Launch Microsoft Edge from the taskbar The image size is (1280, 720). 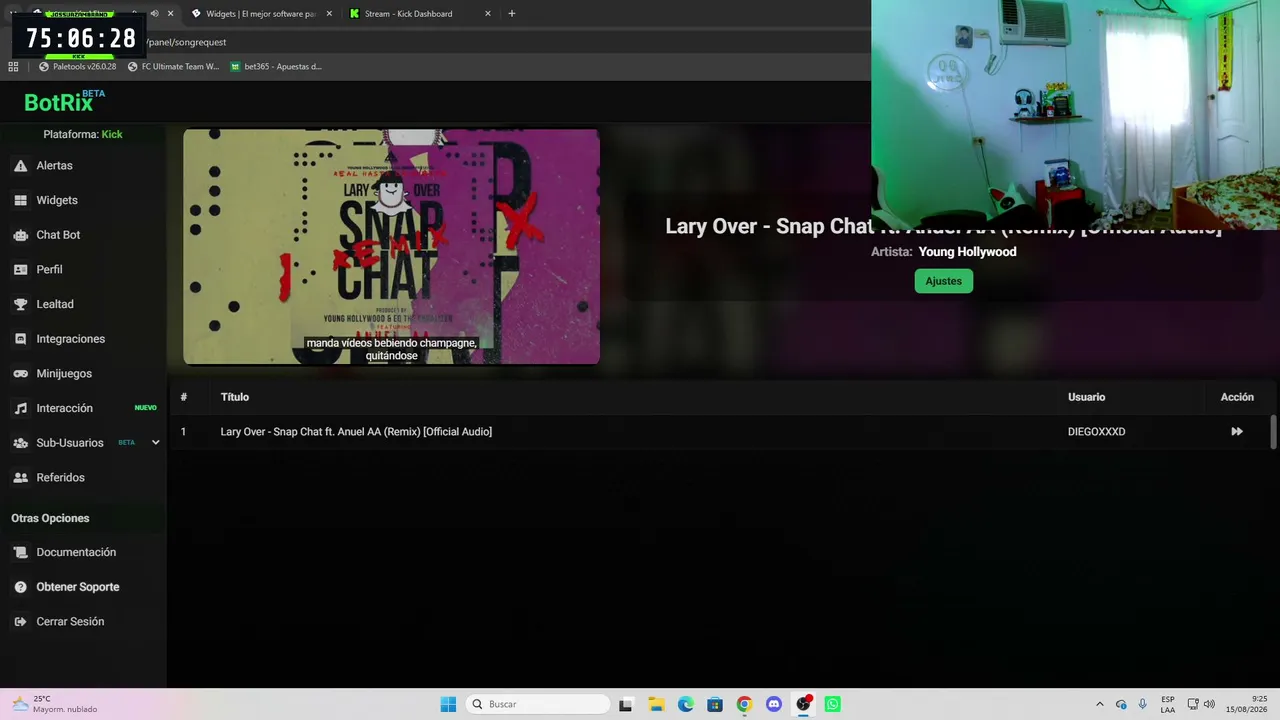tap(685, 704)
